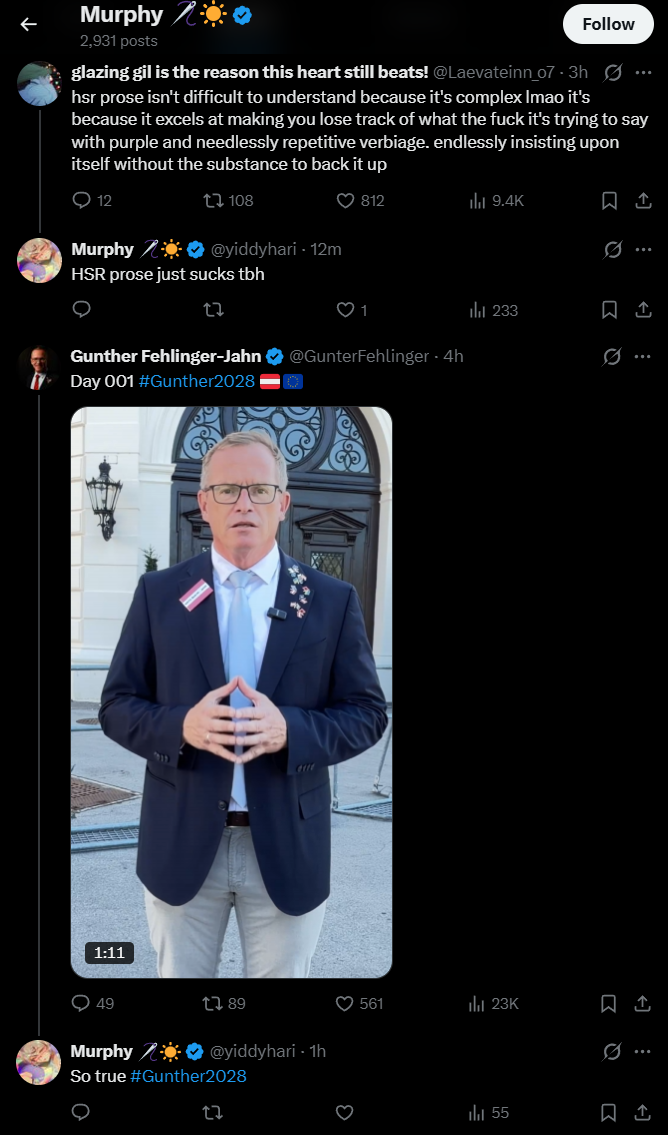Open more menu on Gunther Fehlinger-Jahn post
The image size is (668, 1135).
tap(643, 356)
